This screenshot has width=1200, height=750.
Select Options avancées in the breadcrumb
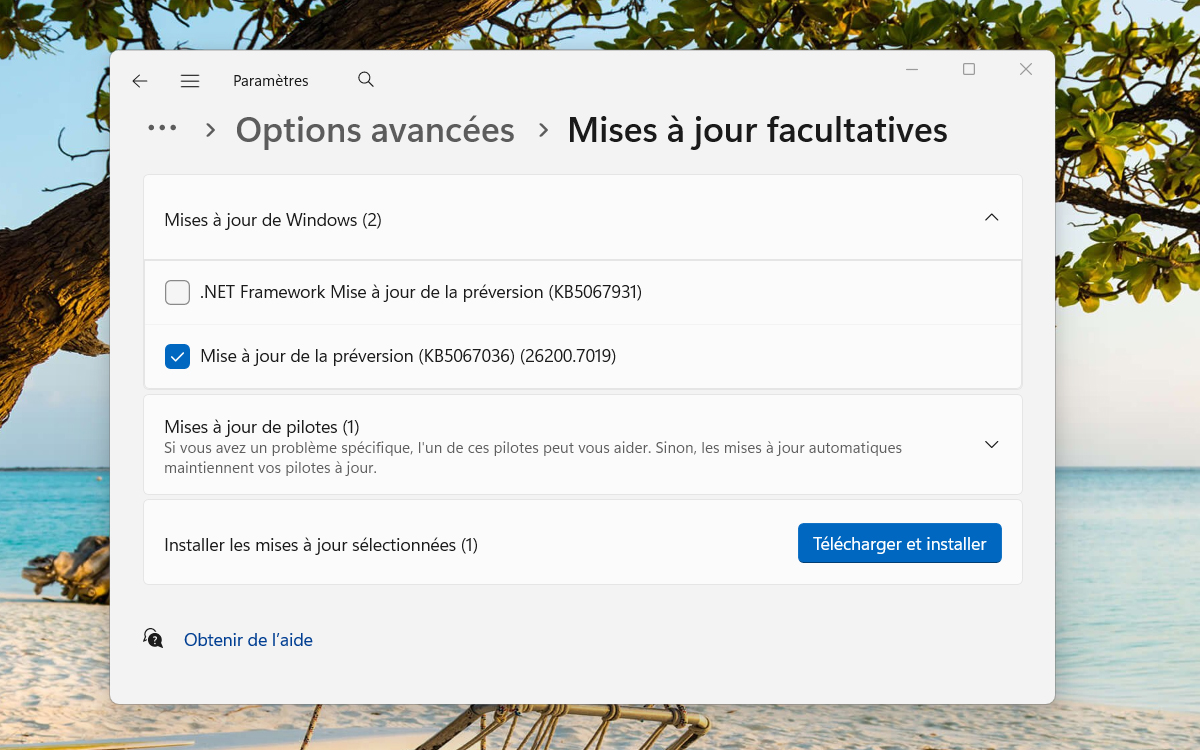pos(374,130)
